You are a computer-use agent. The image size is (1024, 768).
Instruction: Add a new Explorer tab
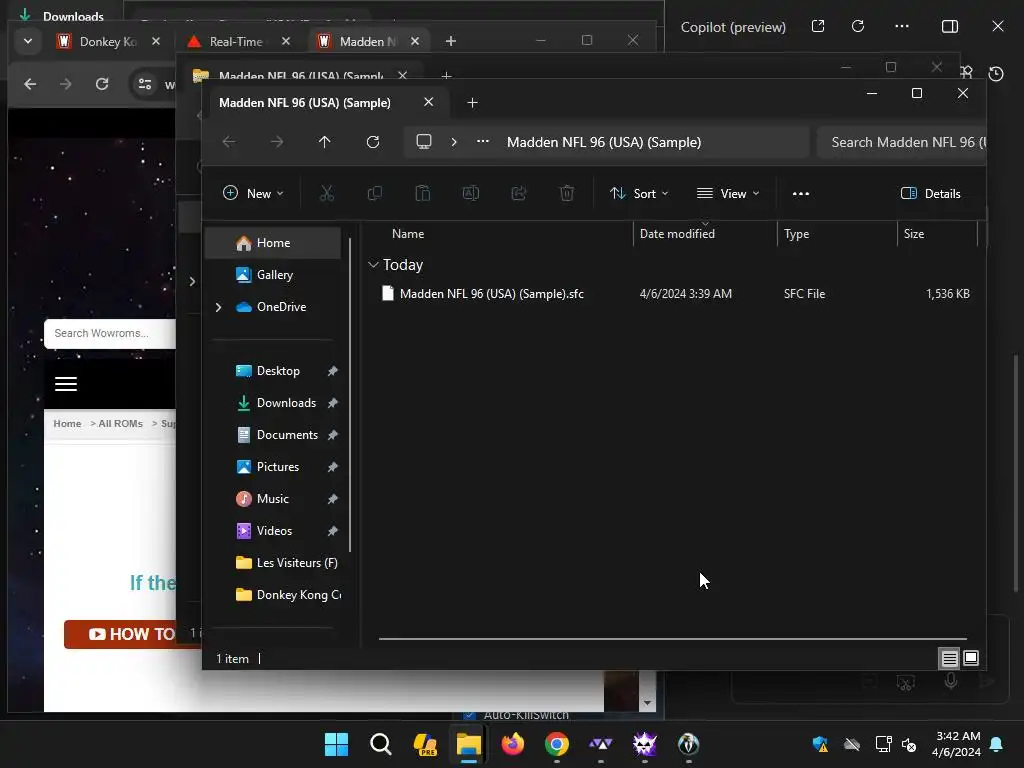[x=472, y=103]
